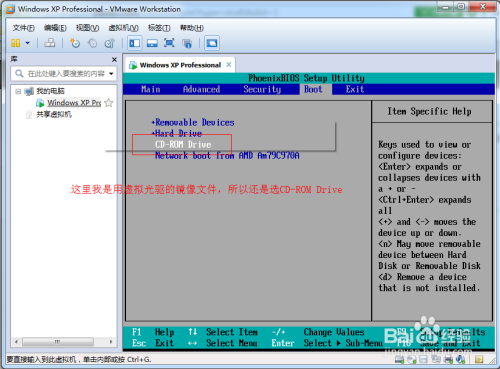Open the snapshot manager icon

tap(110, 43)
